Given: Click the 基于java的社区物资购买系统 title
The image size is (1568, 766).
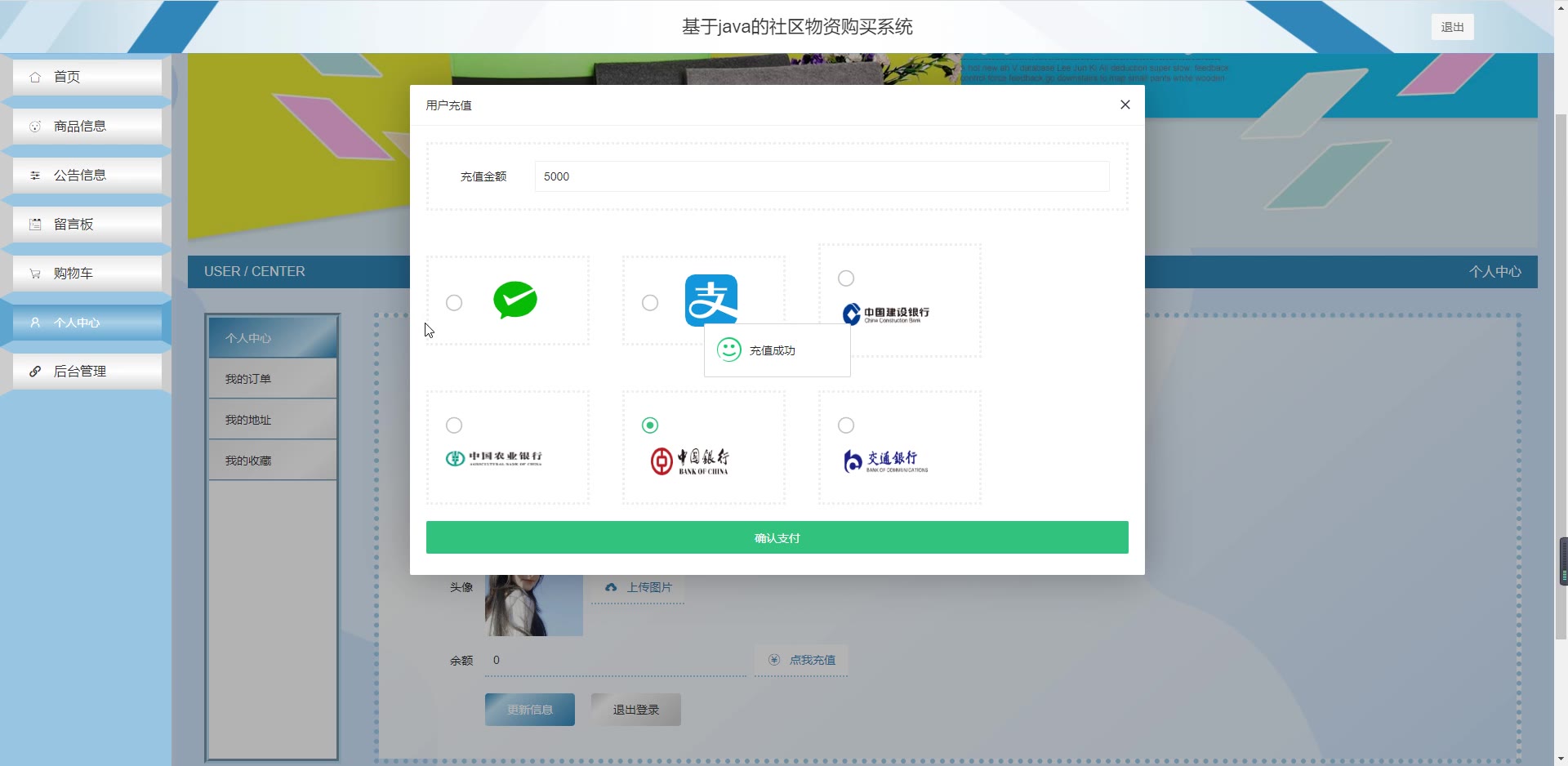Looking at the screenshot, I should click(797, 27).
